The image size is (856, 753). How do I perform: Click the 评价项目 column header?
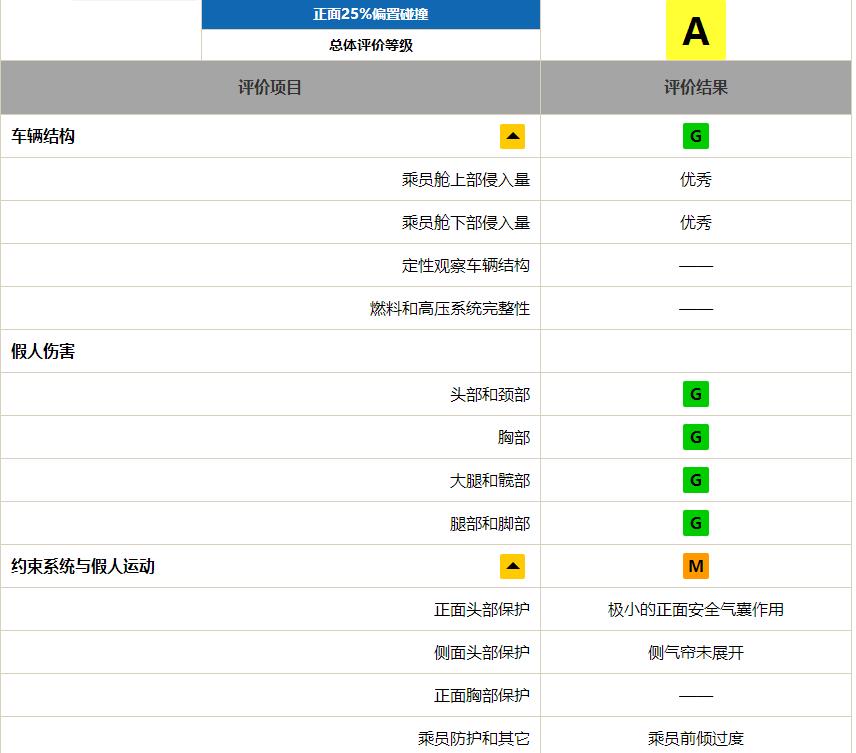coord(270,87)
